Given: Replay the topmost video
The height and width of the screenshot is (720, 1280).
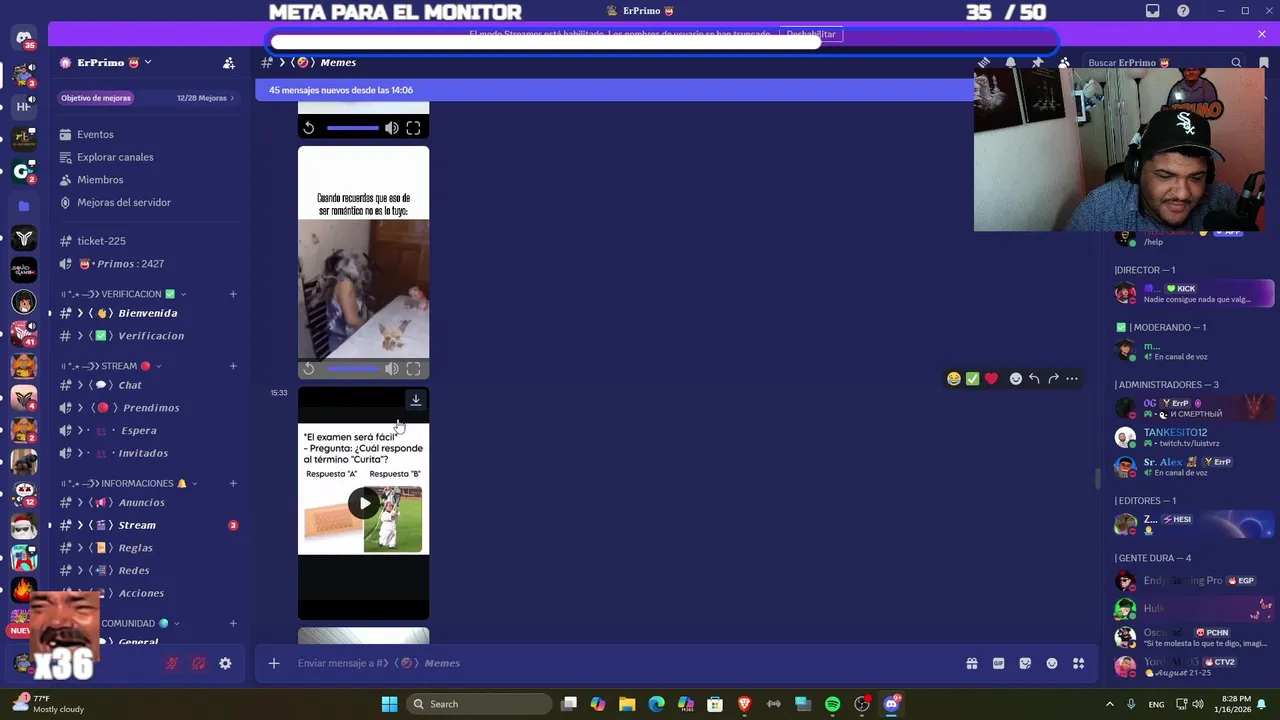Looking at the screenshot, I should pyautogui.click(x=309, y=128).
